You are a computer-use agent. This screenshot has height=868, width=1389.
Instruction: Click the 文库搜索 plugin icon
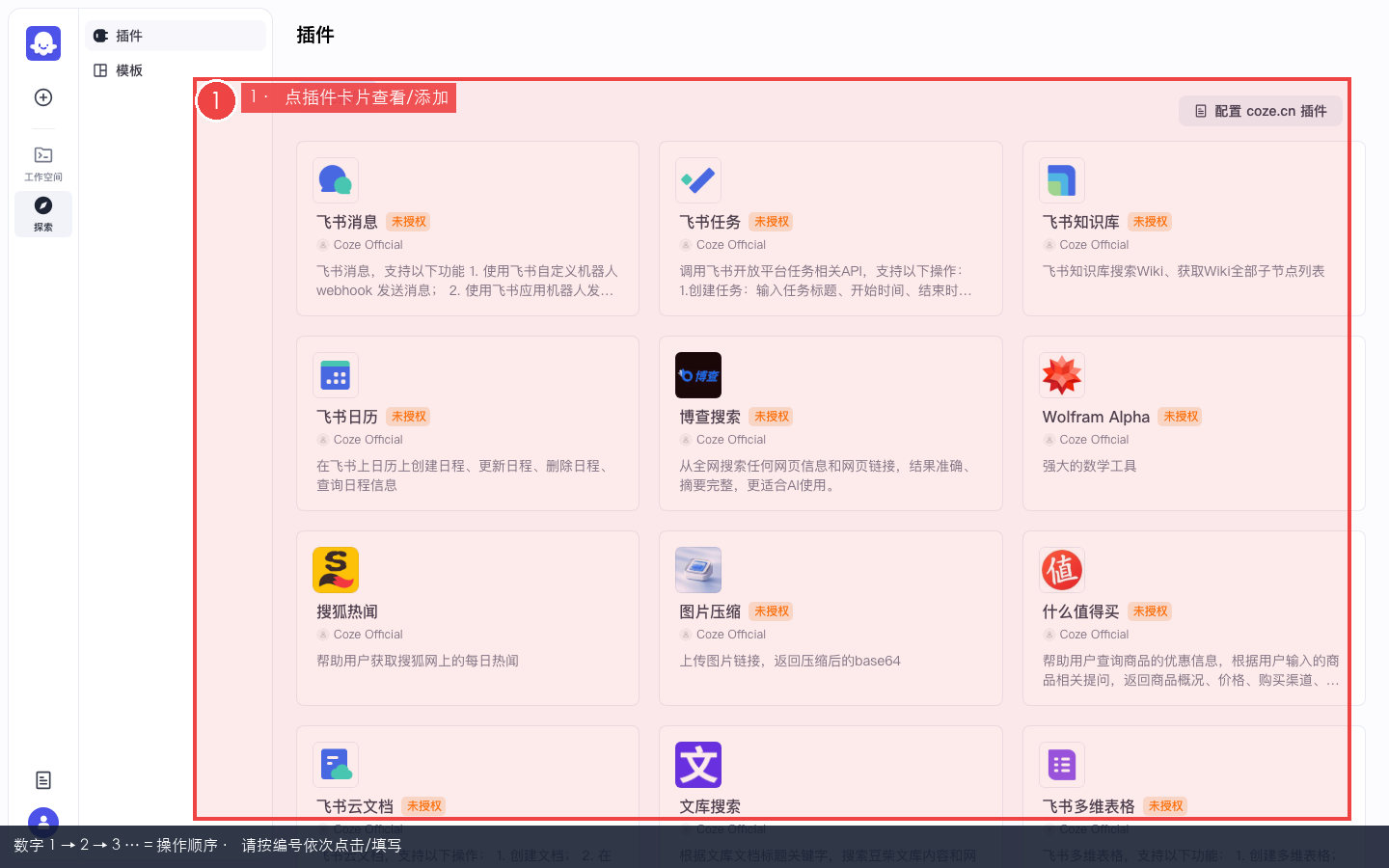click(x=698, y=765)
